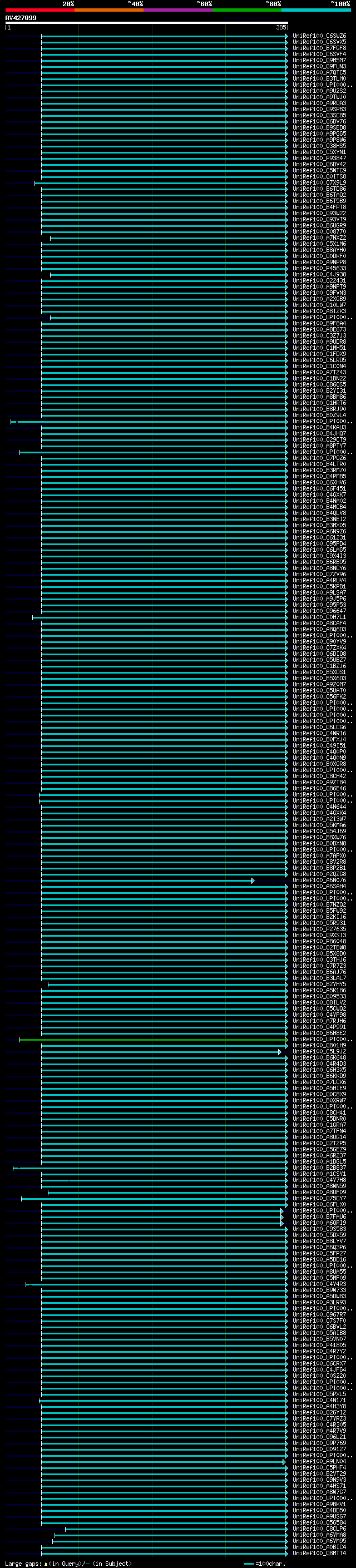Click the label UniRef100_B6K648

click(319, 1057)
